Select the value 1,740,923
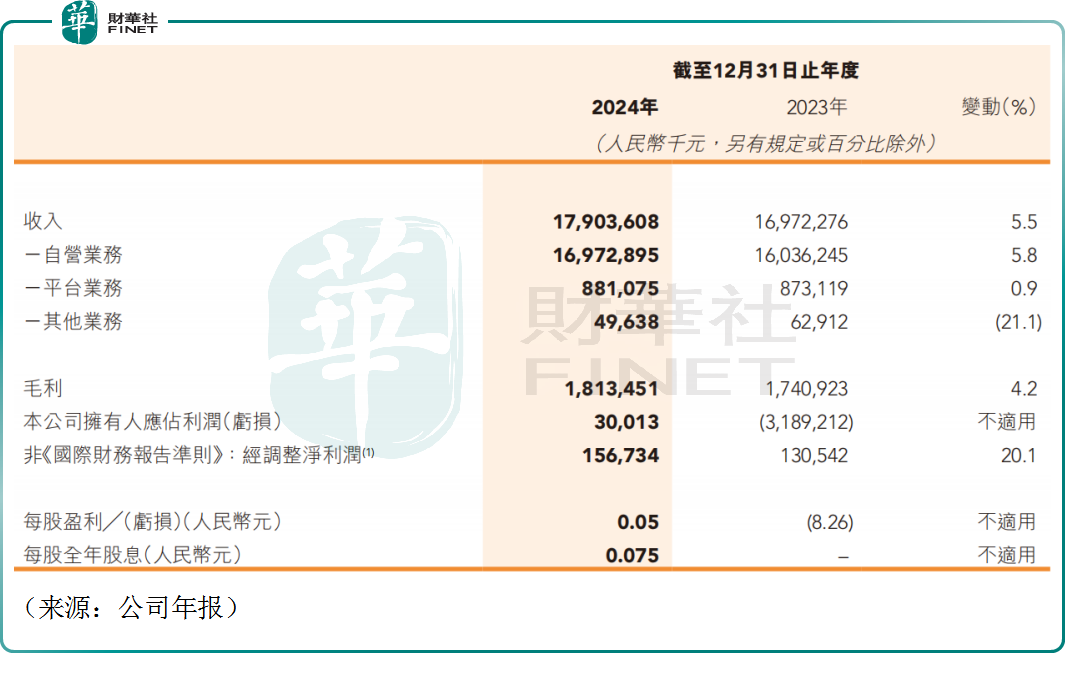 pos(807,388)
